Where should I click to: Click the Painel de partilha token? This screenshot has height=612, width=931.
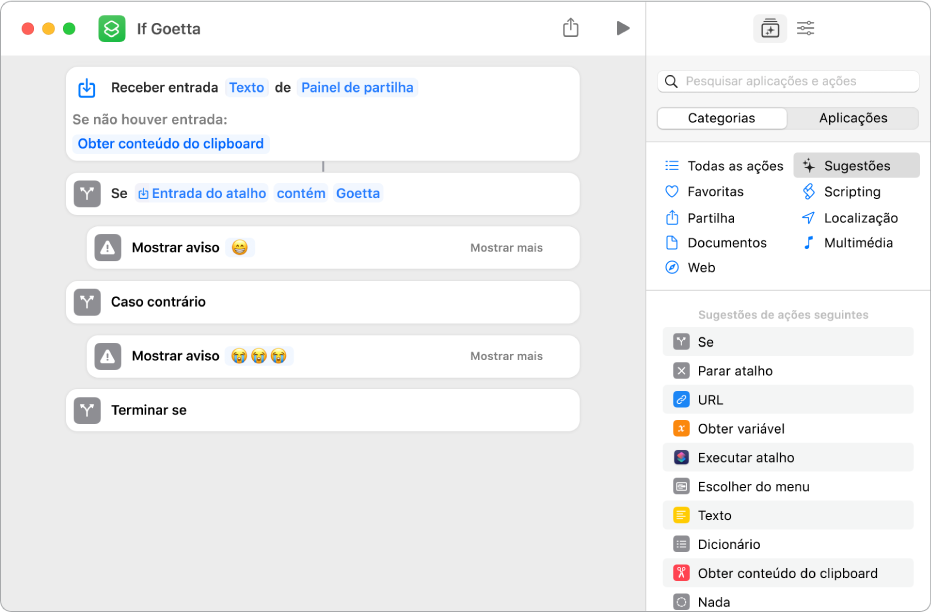click(x=357, y=87)
